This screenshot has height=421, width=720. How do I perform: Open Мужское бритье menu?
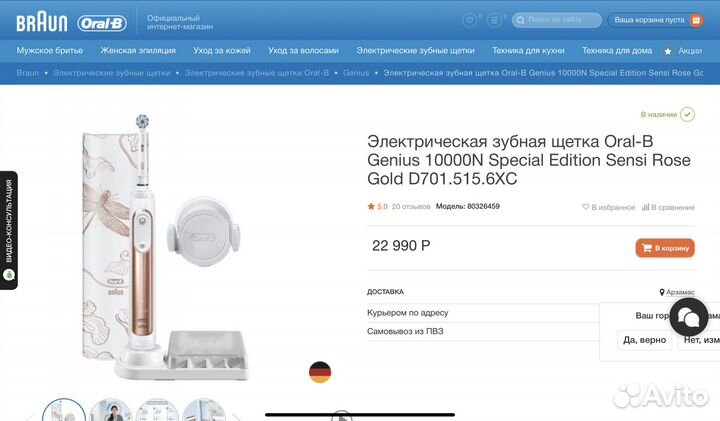pyautogui.click(x=50, y=51)
